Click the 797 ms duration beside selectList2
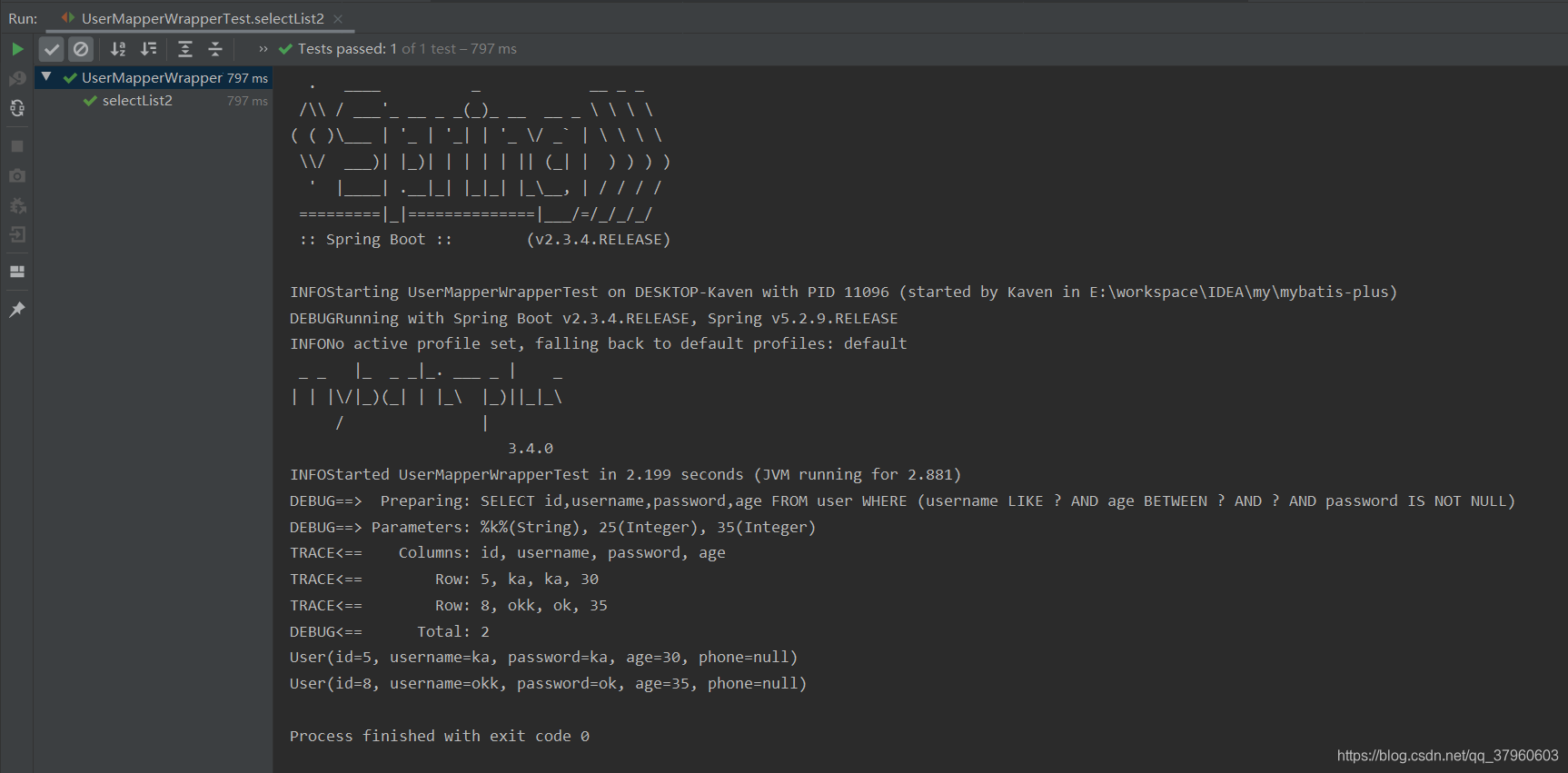 tap(247, 101)
